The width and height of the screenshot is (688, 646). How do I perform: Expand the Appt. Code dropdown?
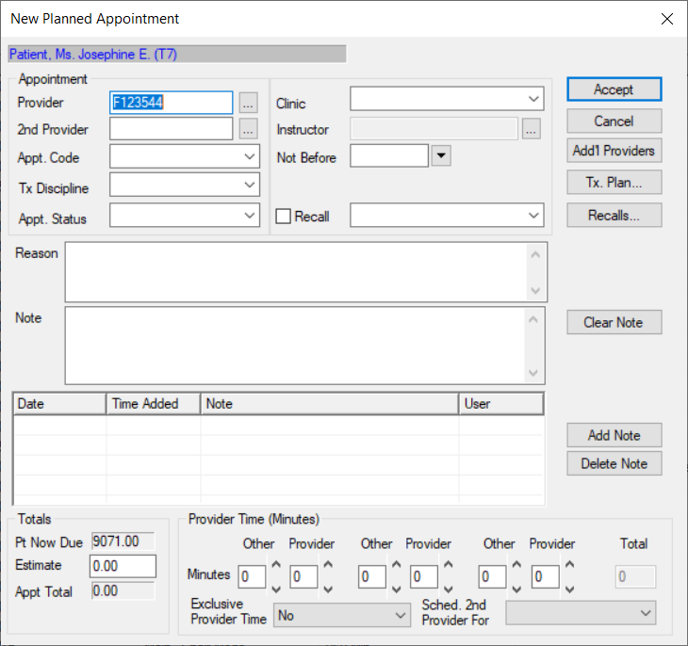[x=249, y=157]
